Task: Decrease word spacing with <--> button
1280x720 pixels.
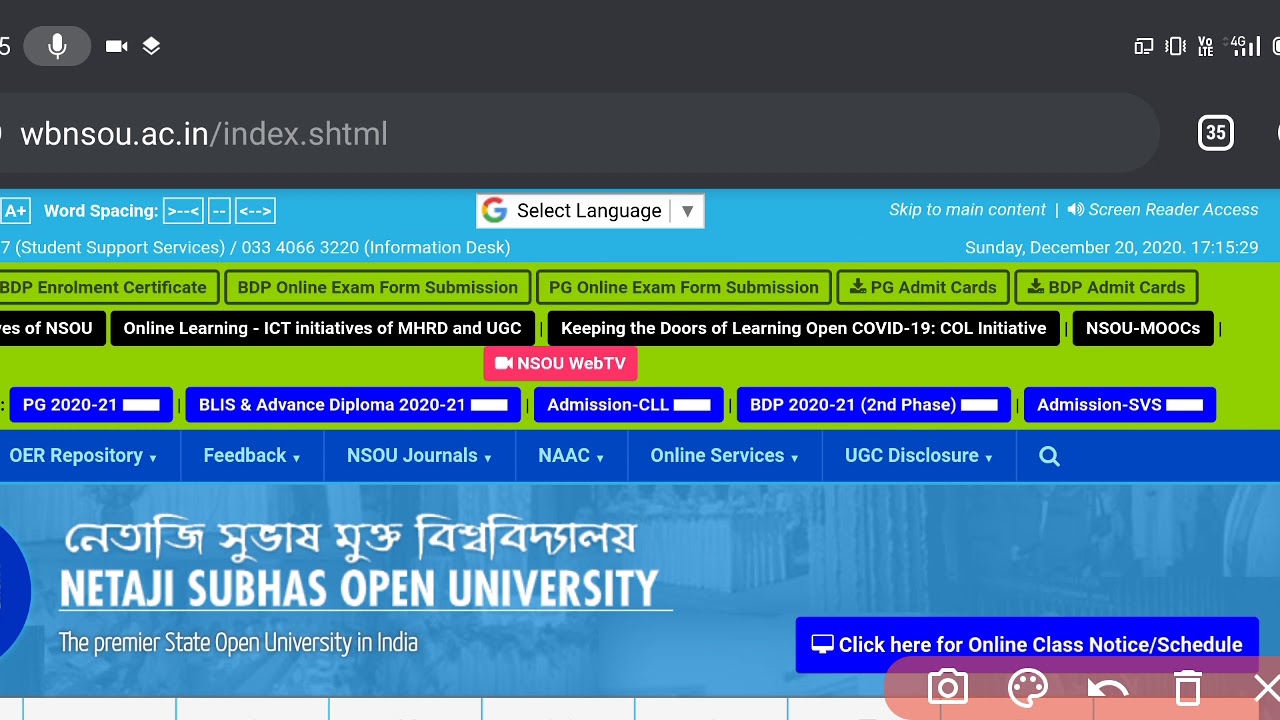Action: [x=255, y=211]
